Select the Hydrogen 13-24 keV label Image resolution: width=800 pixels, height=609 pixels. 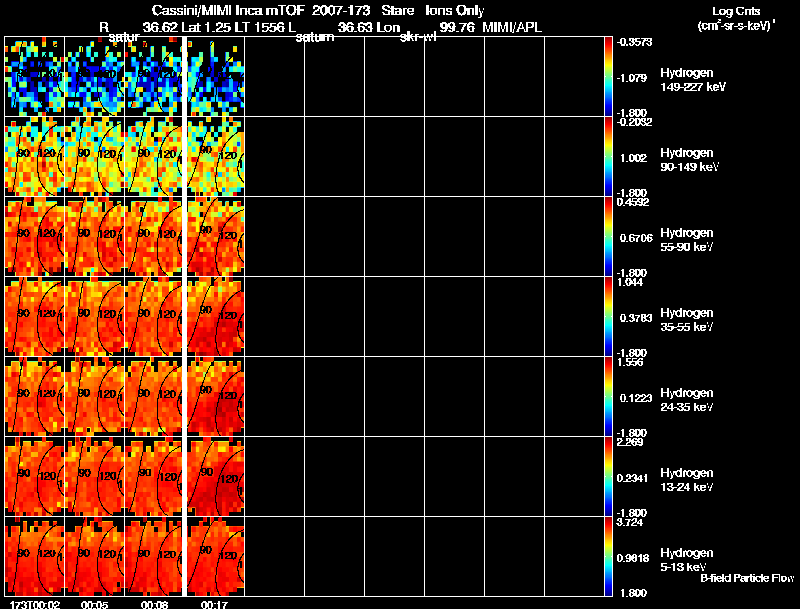(687, 479)
